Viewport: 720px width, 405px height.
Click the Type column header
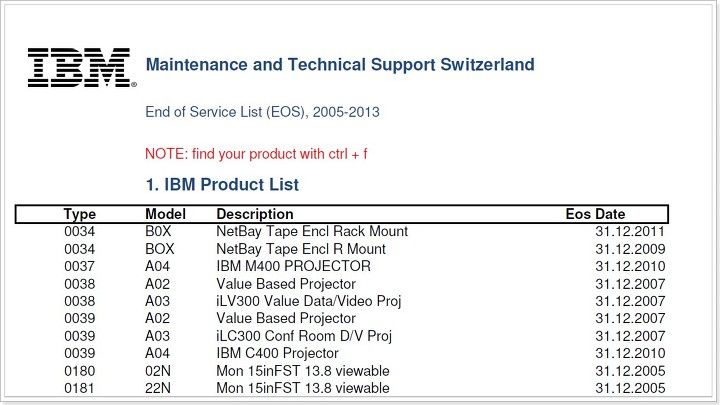80,214
